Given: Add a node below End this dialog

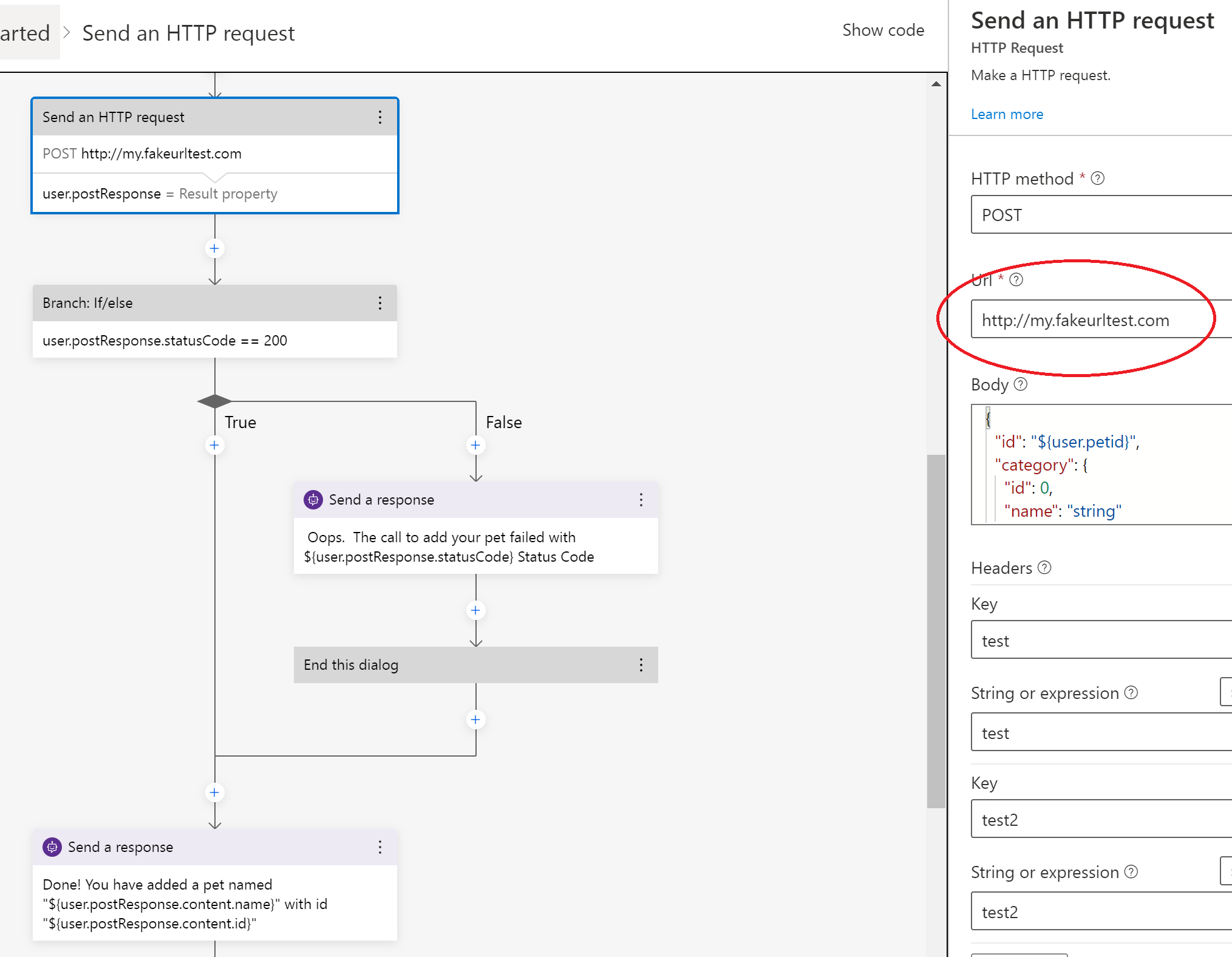Looking at the screenshot, I should tap(475, 719).
